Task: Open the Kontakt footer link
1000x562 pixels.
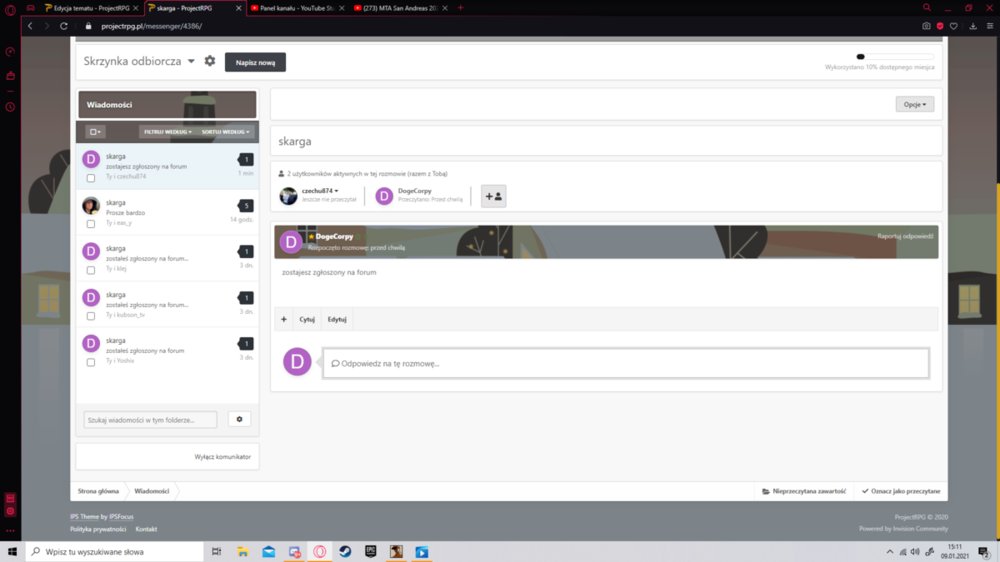Action: click(146, 529)
